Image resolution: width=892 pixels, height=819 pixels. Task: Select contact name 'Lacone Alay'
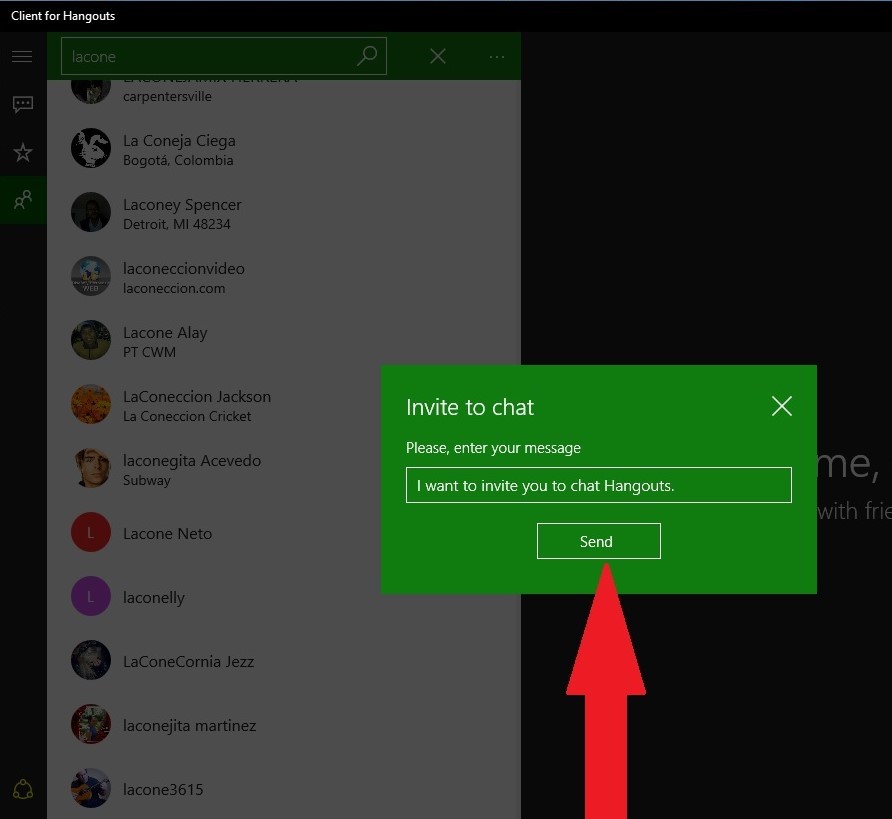(x=165, y=333)
